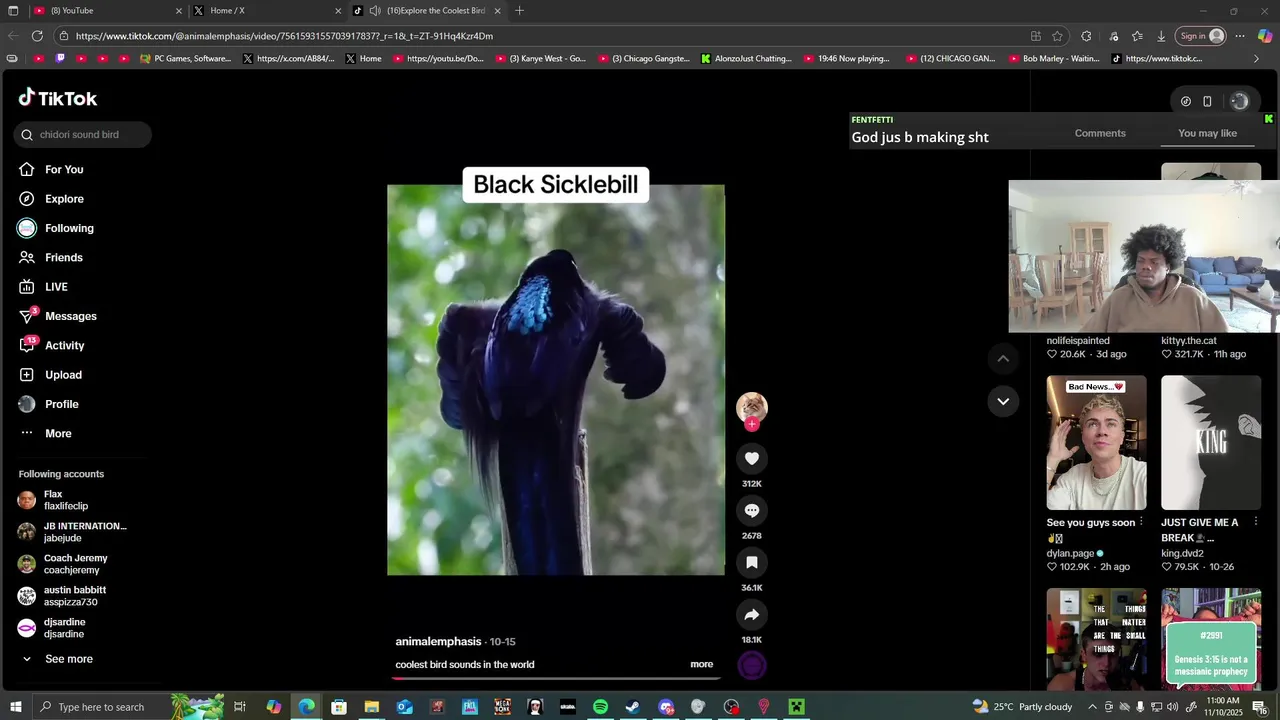Click the Windows Start button
Screen dimensions: 1280x720
click(x=15, y=707)
